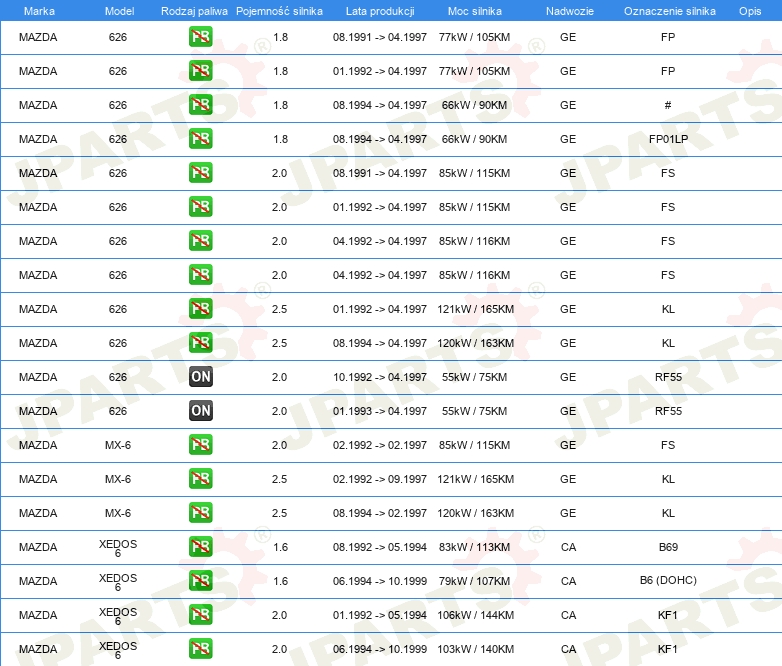Click the petrol icon in the '#' engine row

pyautogui.click(x=200, y=105)
